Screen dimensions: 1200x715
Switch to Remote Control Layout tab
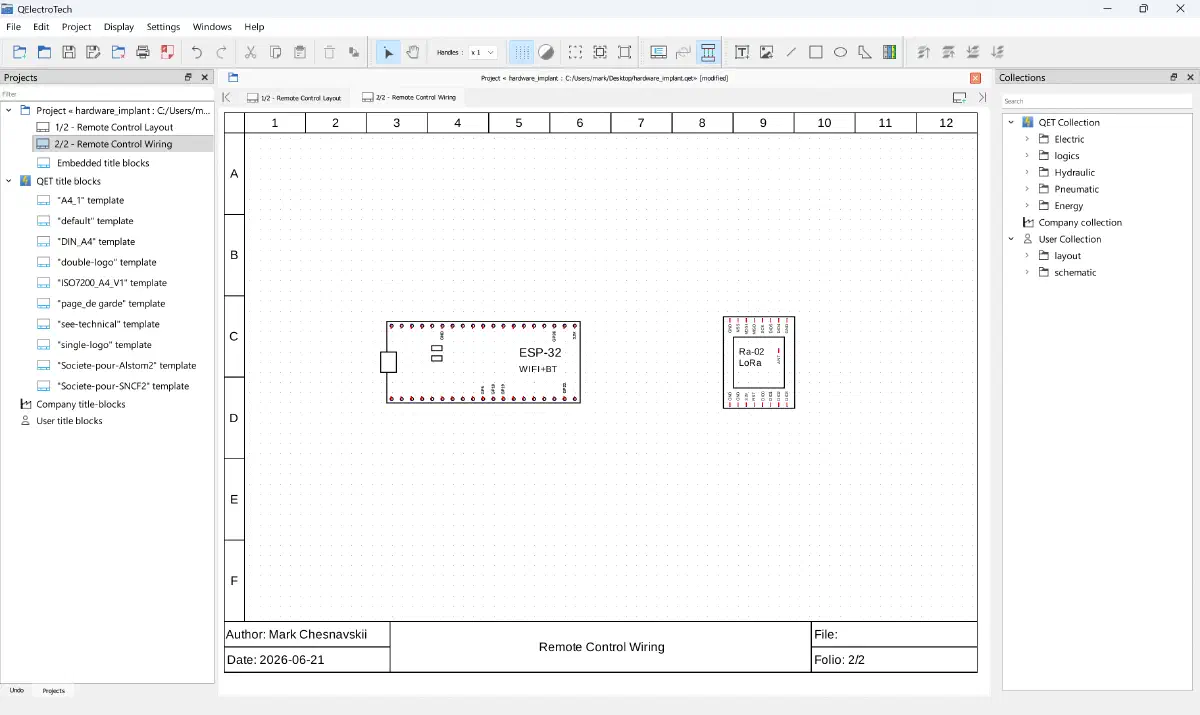294,98
